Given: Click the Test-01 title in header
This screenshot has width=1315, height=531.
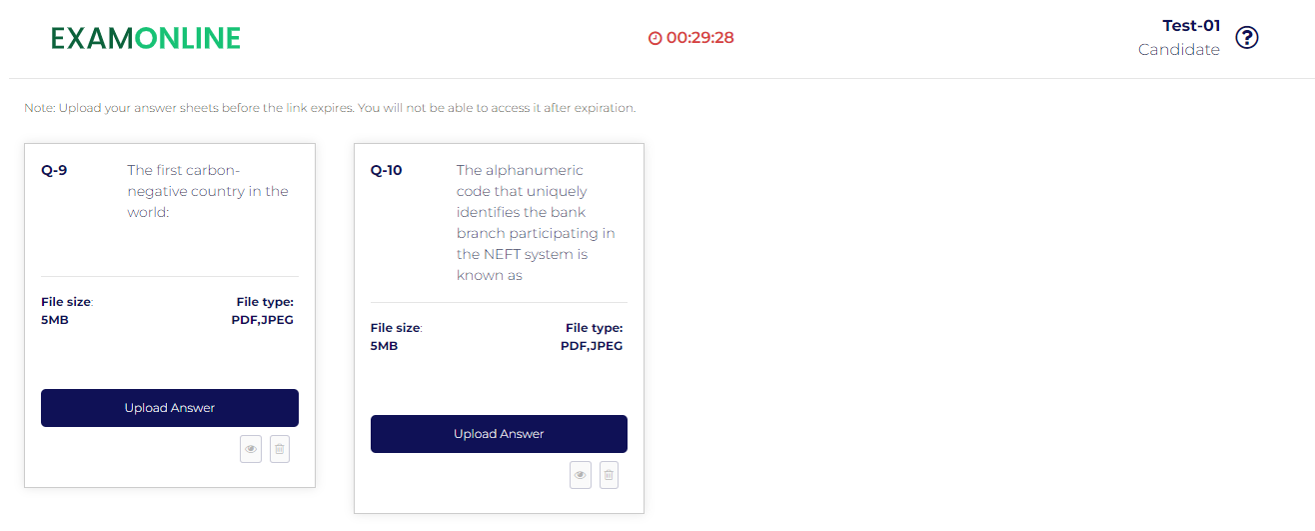Looking at the screenshot, I should tap(1191, 26).
